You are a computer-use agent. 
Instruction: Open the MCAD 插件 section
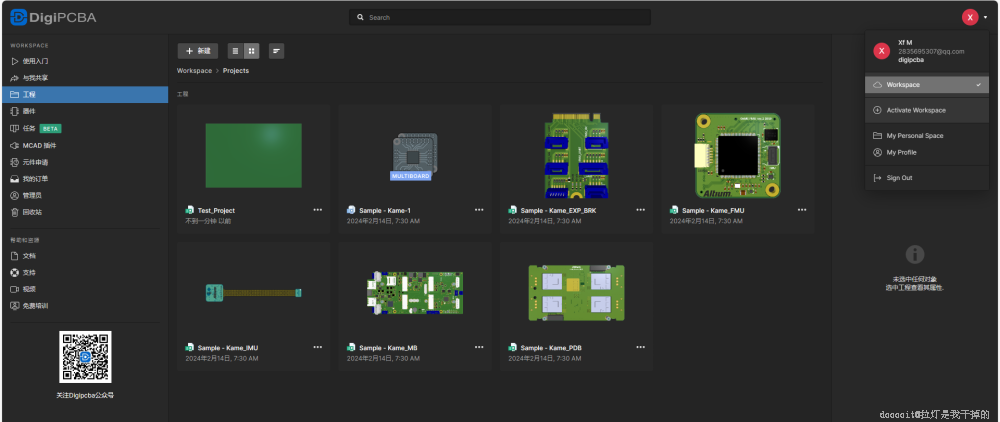[39, 145]
